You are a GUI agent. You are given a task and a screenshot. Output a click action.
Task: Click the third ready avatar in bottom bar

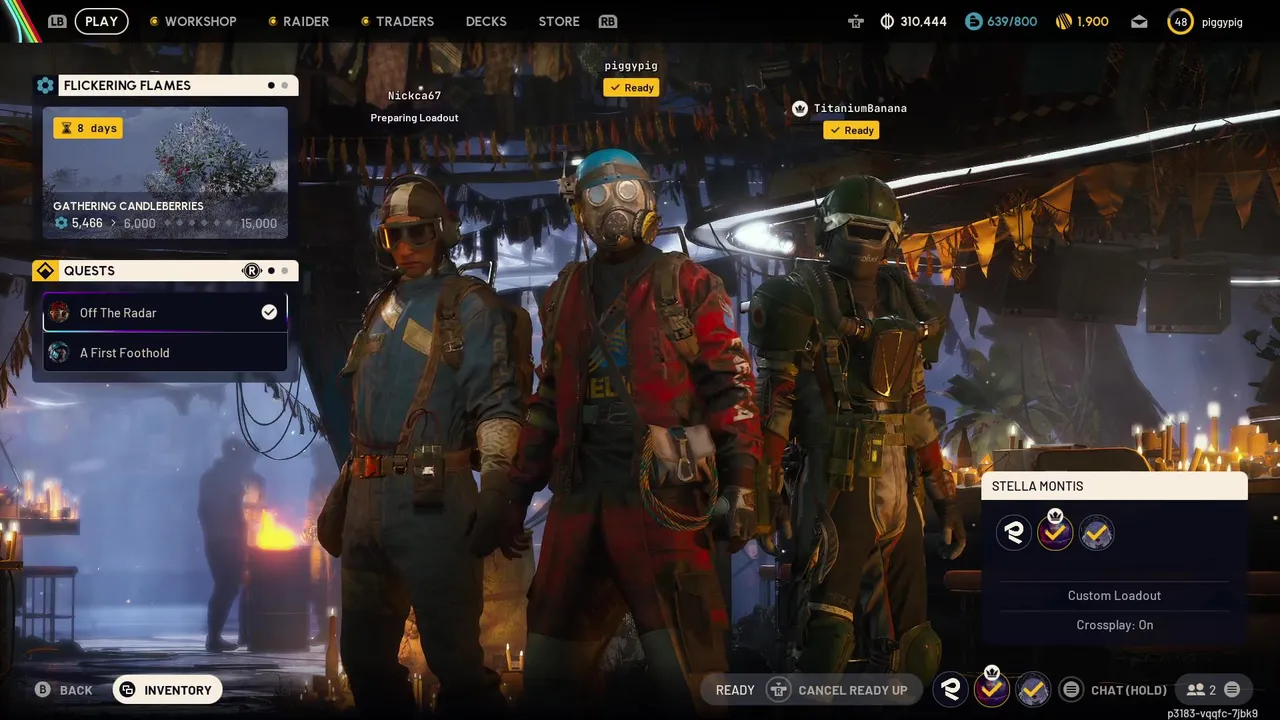(1033, 689)
